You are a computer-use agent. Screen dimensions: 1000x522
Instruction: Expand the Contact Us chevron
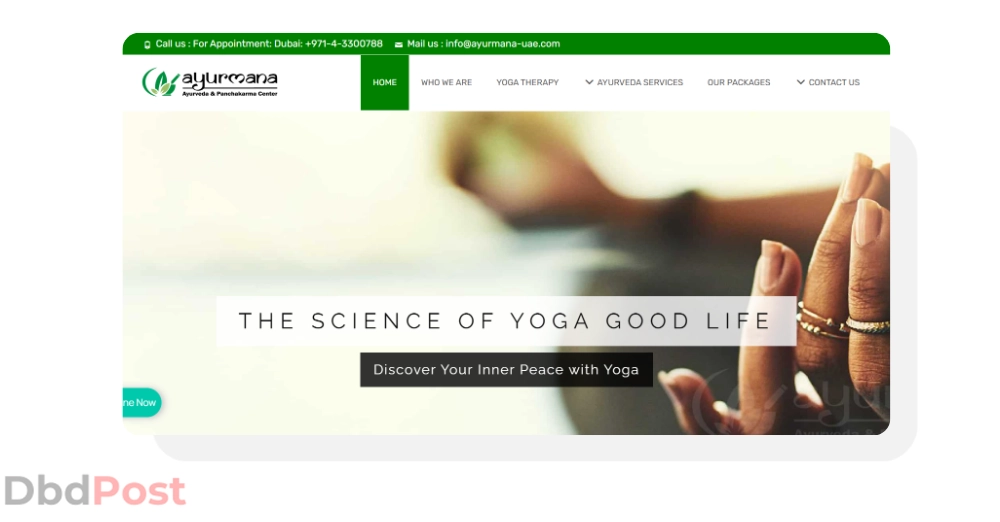tap(800, 82)
